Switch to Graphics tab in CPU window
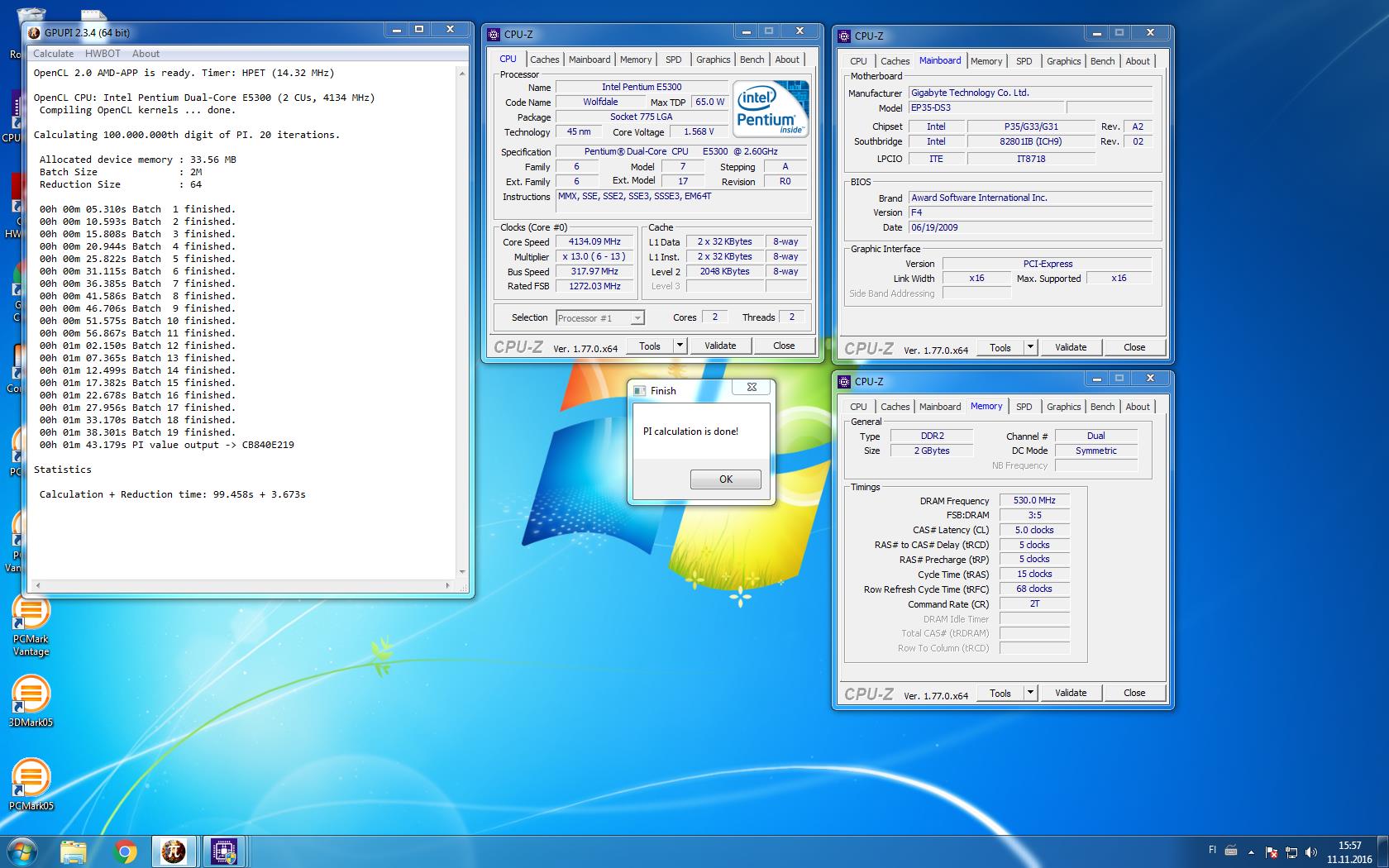 [713, 60]
